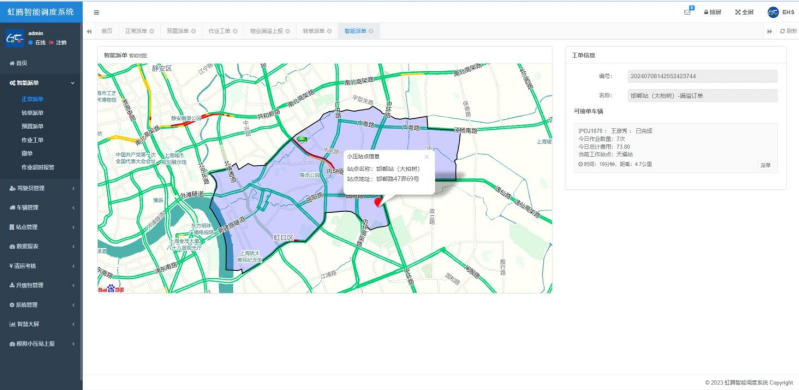Screen dimensions: 799x390
Task: Switch to the 物业满溢上报 tab
Action: pos(266,31)
